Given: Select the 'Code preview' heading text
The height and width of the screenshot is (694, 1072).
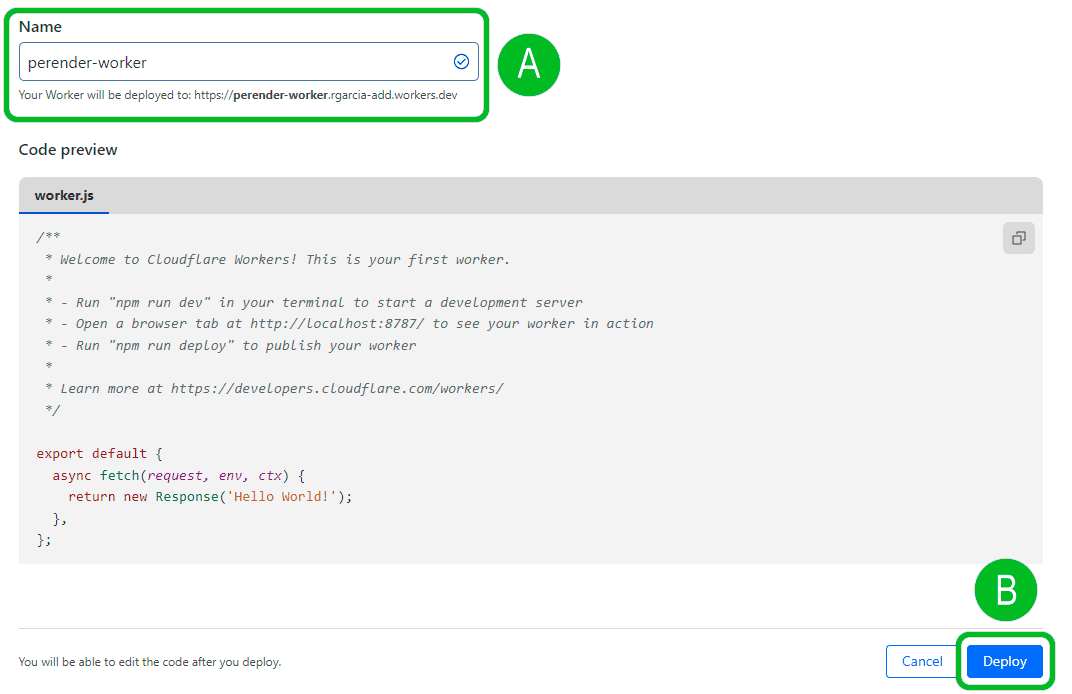Looking at the screenshot, I should (x=68, y=150).
